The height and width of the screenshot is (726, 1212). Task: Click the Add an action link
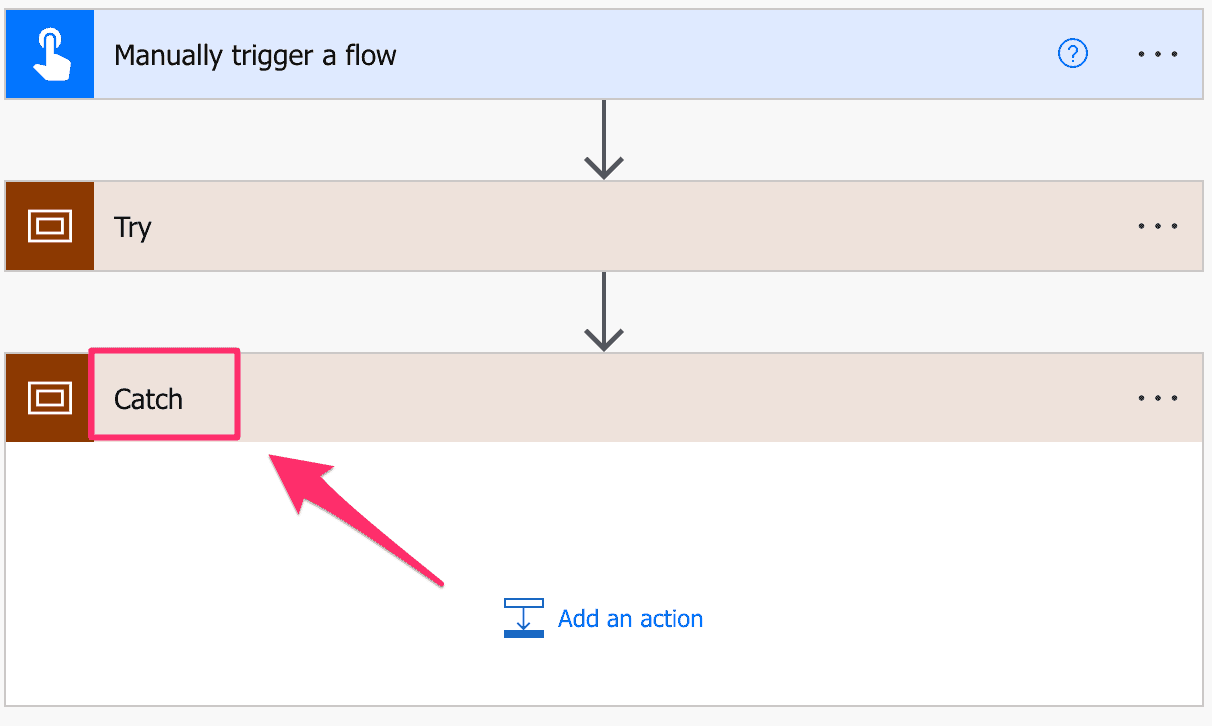click(x=630, y=618)
